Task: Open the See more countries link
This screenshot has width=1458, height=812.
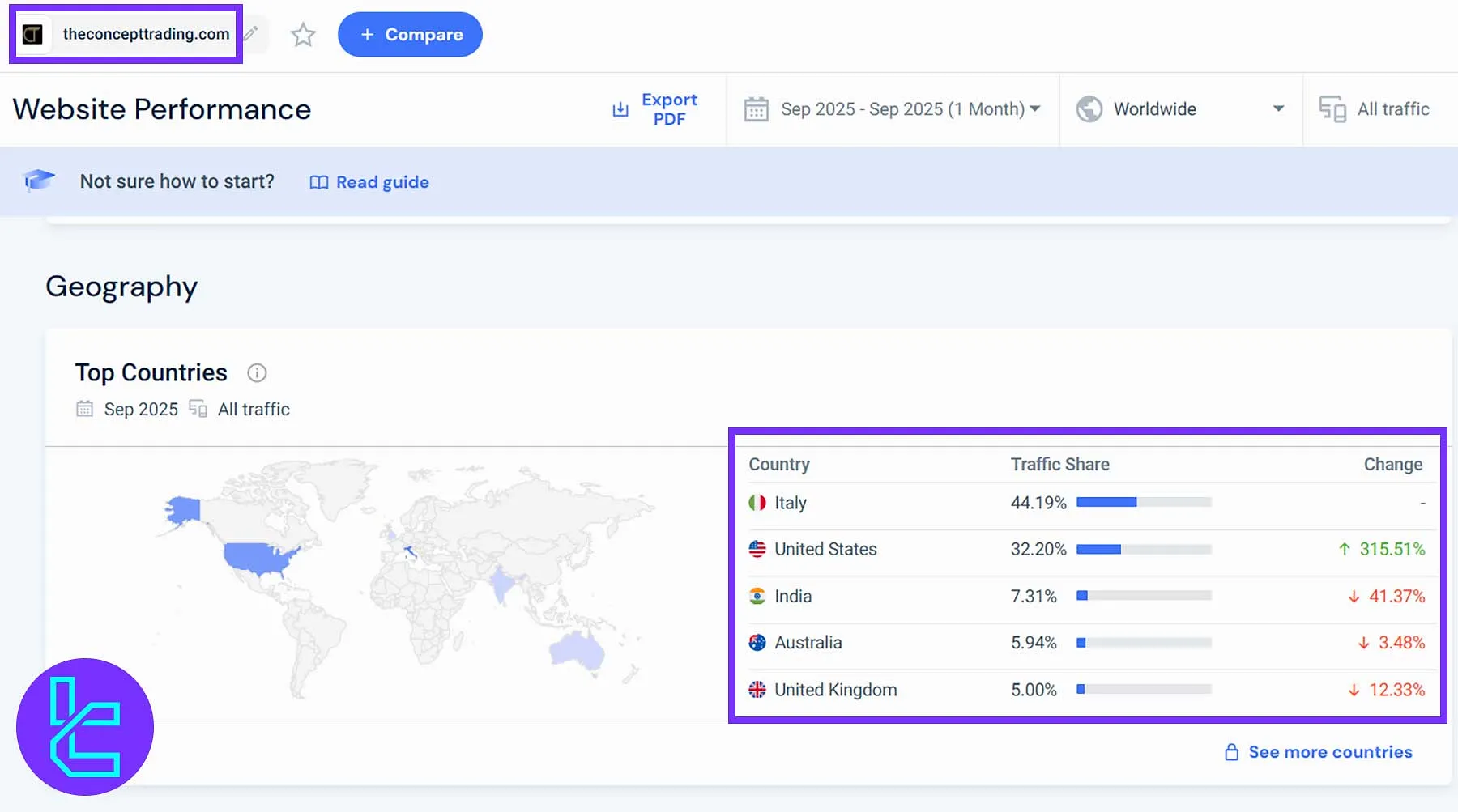Action: (1329, 752)
